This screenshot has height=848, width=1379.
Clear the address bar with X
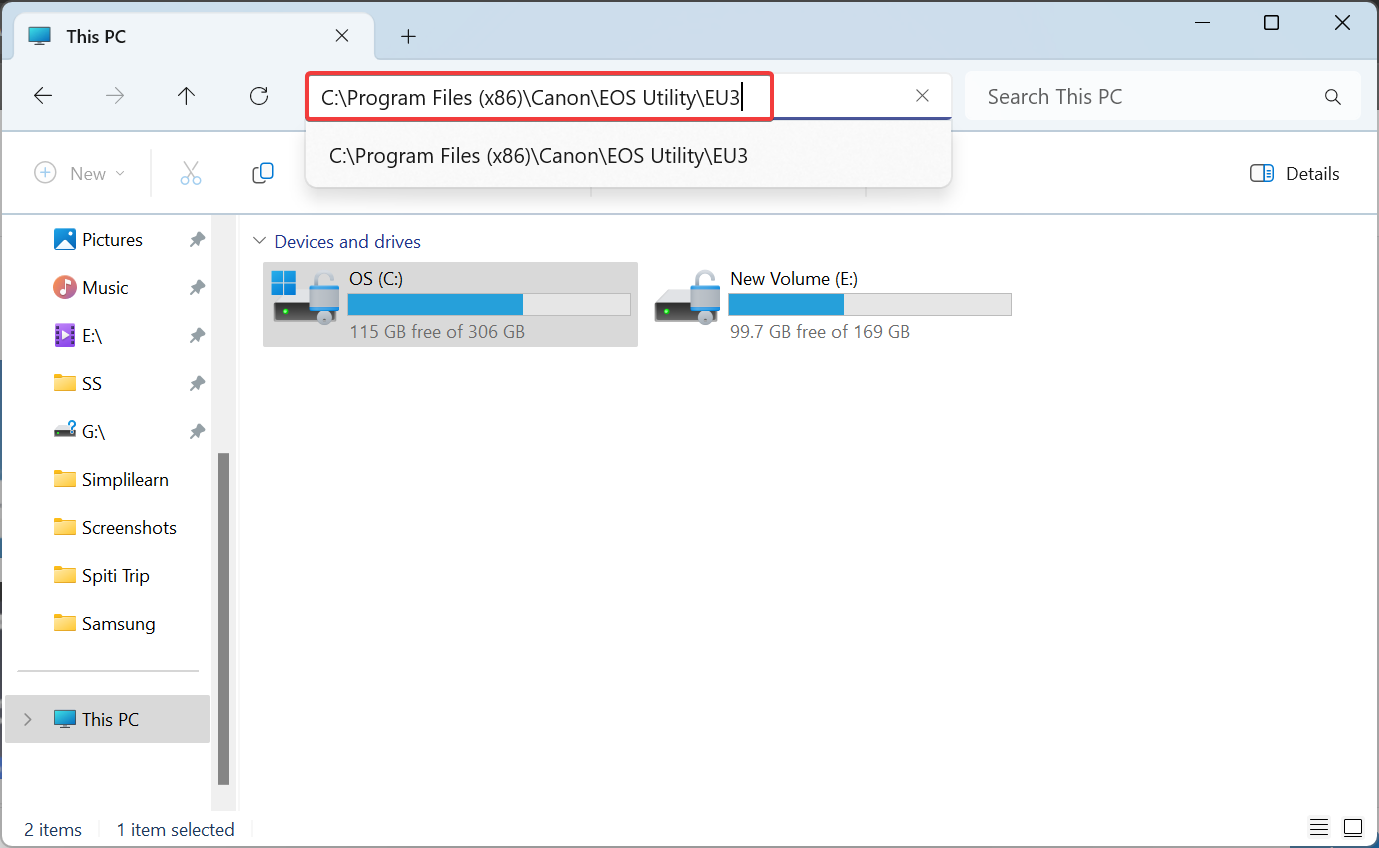coord(922,96)
